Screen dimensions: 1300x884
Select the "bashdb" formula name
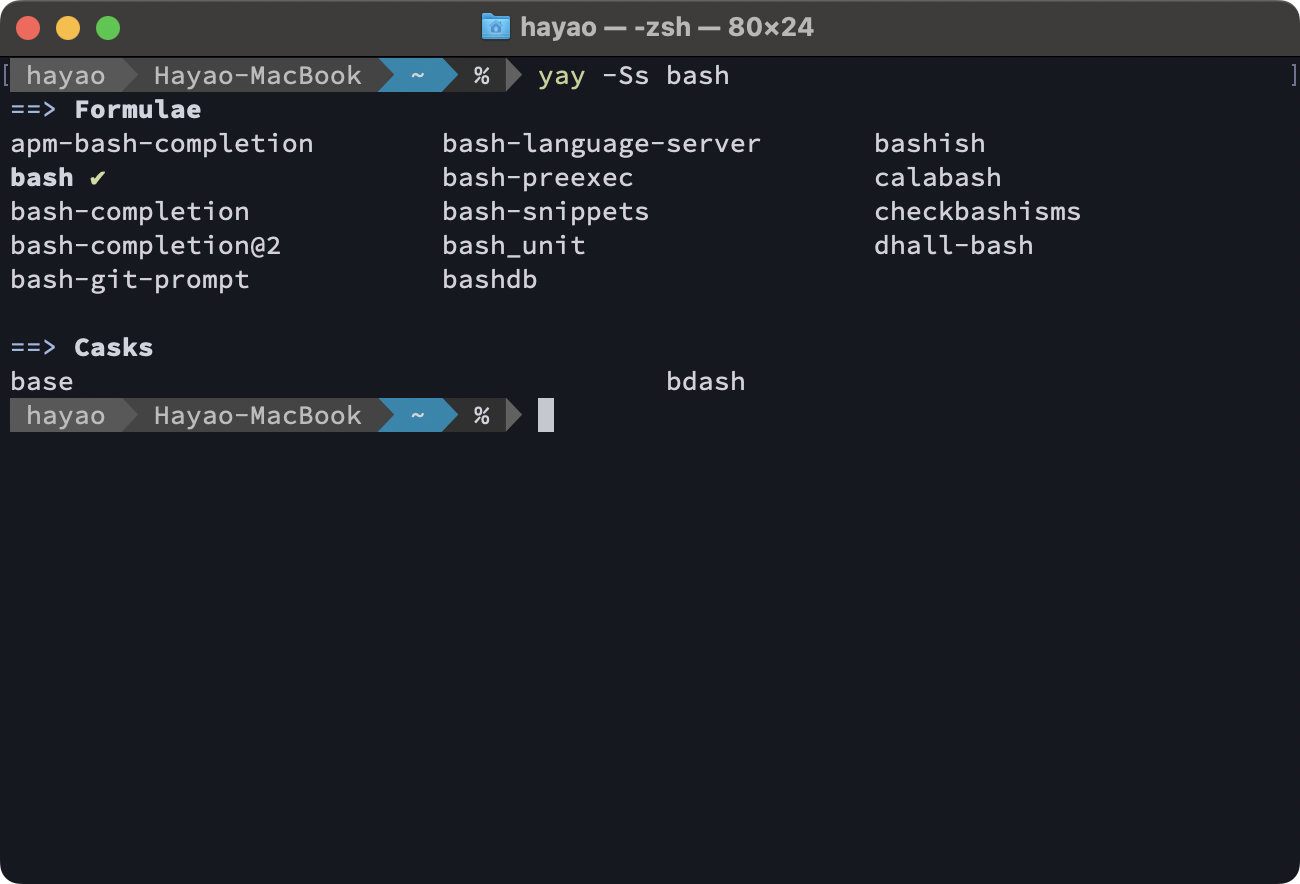490,280
